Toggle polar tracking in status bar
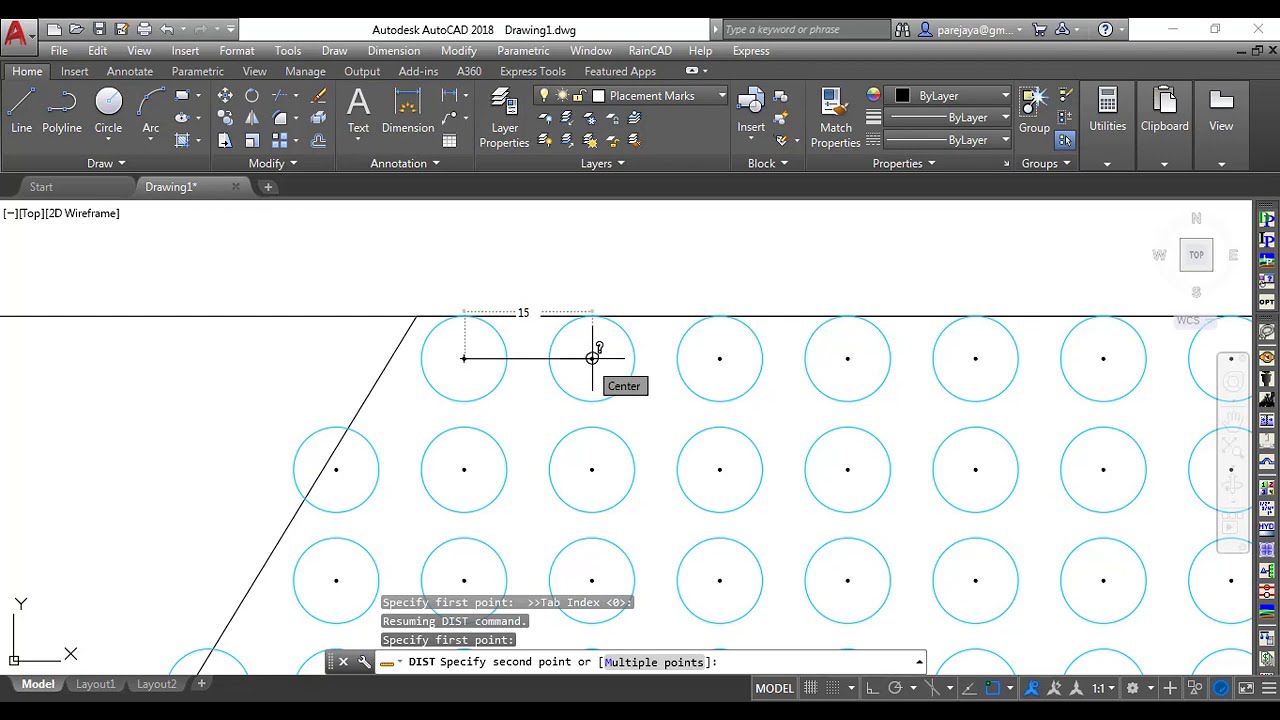 895,688
